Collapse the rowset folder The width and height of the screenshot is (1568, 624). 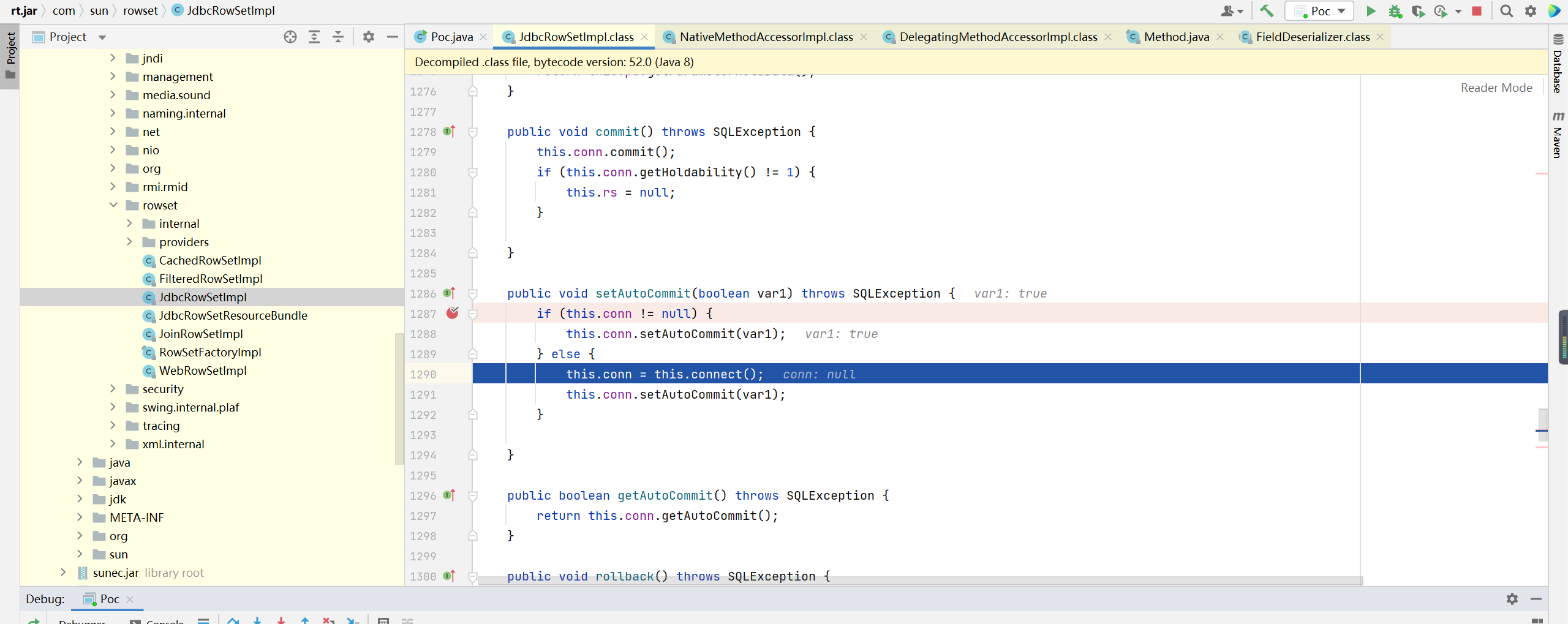point(113,205)
